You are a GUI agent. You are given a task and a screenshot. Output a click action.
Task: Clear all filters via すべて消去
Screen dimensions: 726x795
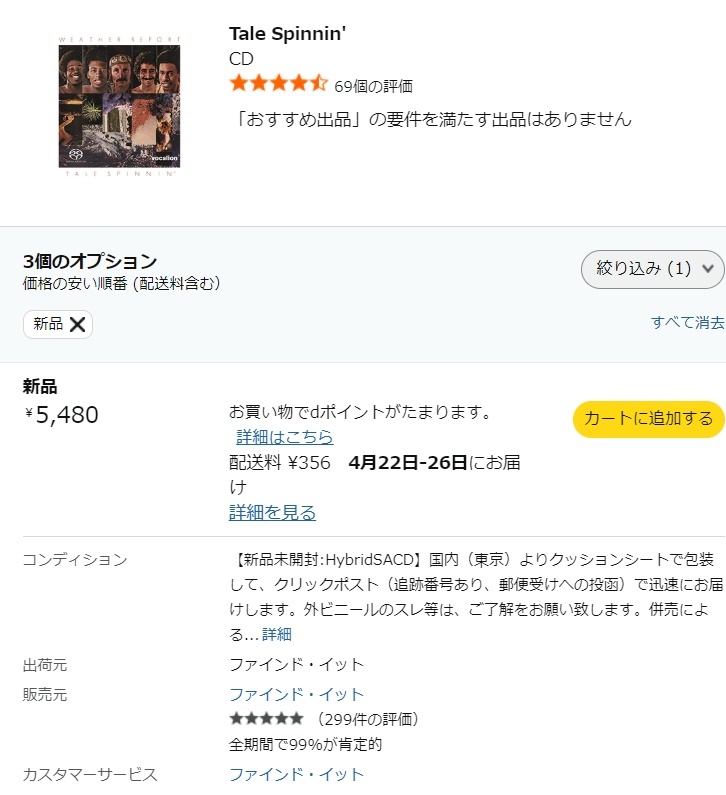pos(687,322)
